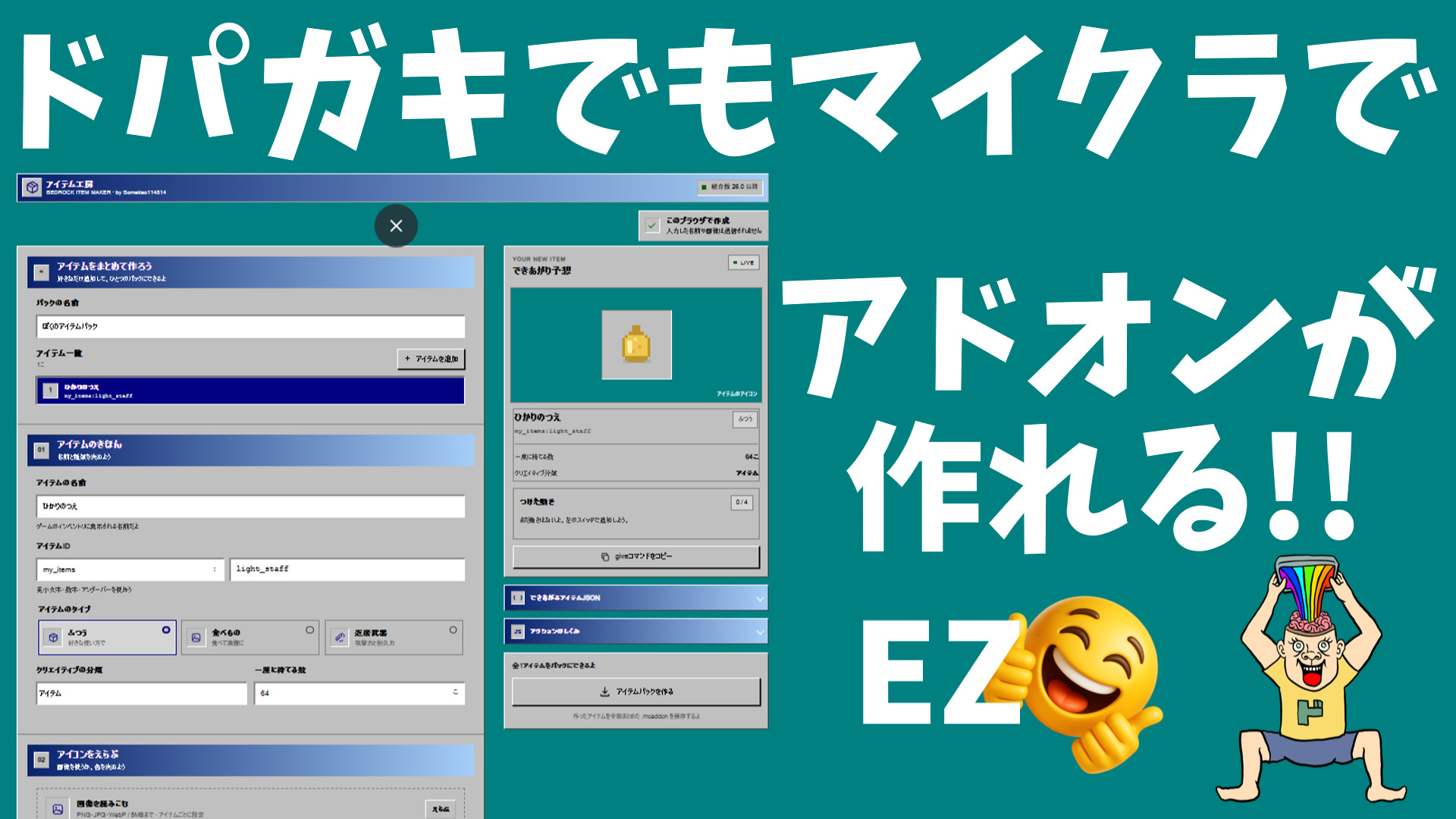Click the アイテムの名前 text field
Image resolution: width=1456 pixels, height=819 pixels.
point(250,506)
